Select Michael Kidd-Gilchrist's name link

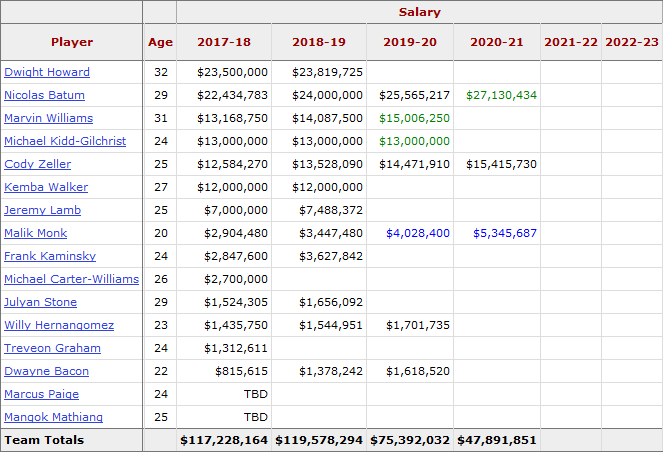[x=65, y=141]
